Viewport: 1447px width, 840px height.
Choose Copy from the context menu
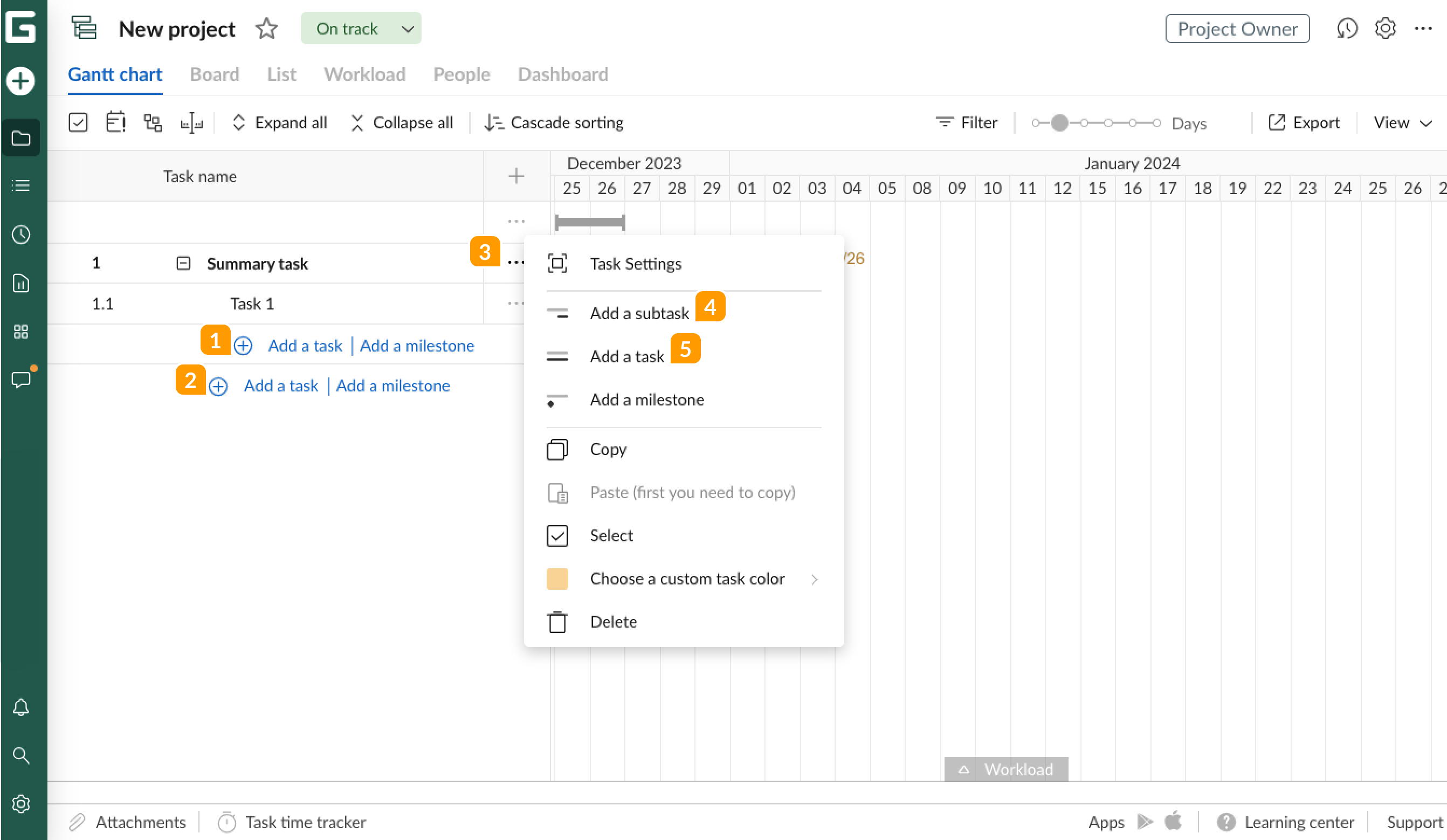[x=608, y=450]
